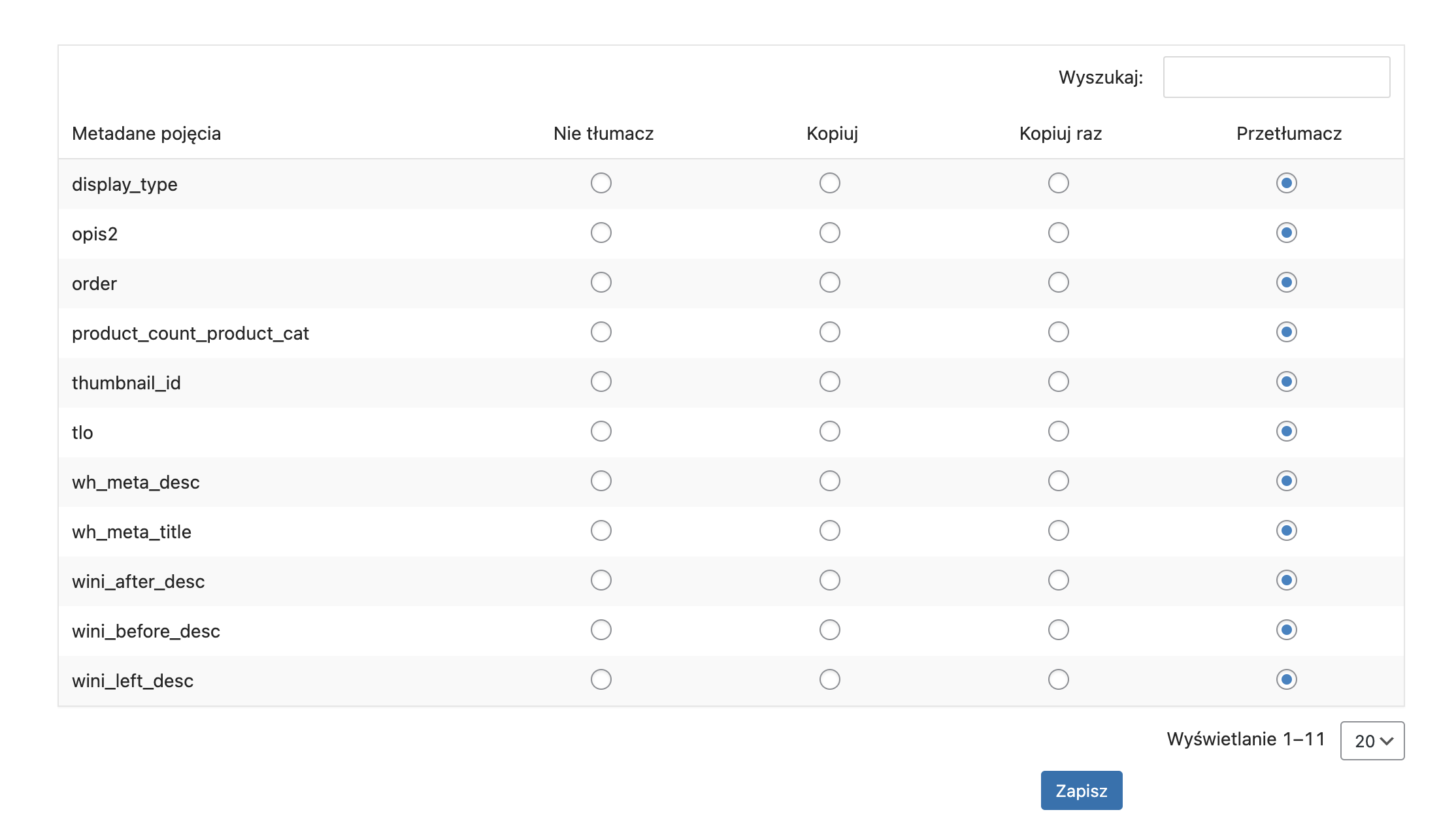1456x827 pixels.
Task: Select Kopiuj for tlo
Action: click(x=830, y=431)
